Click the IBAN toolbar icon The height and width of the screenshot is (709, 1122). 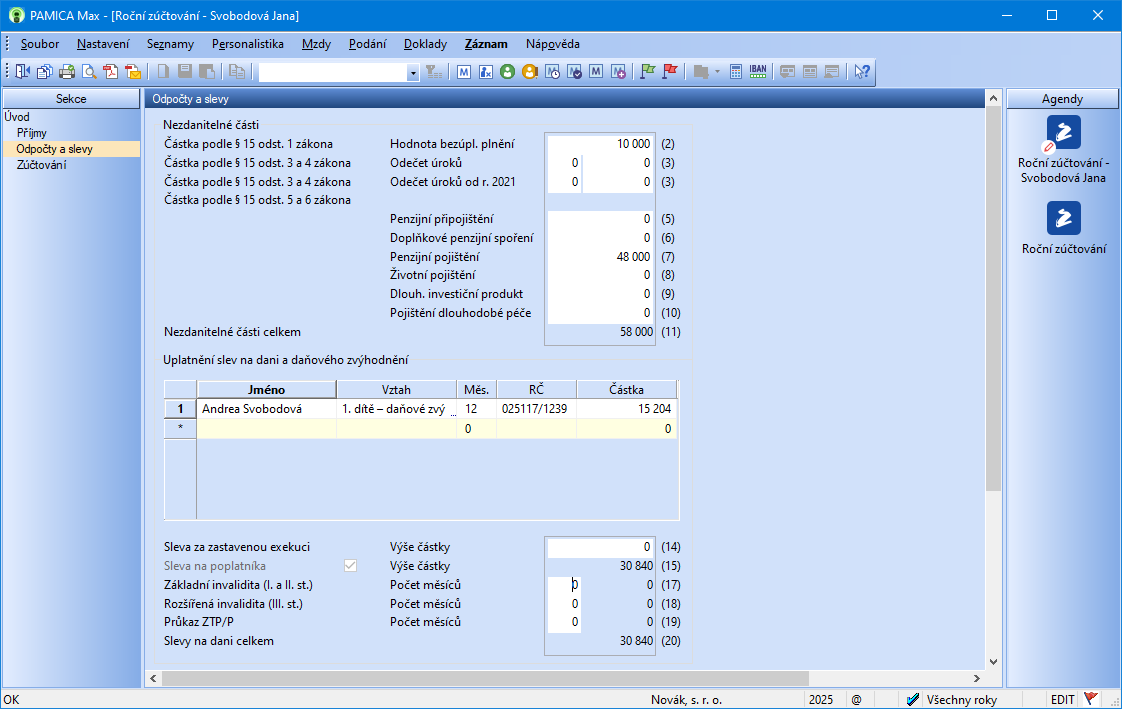click(x=758, y=71)
